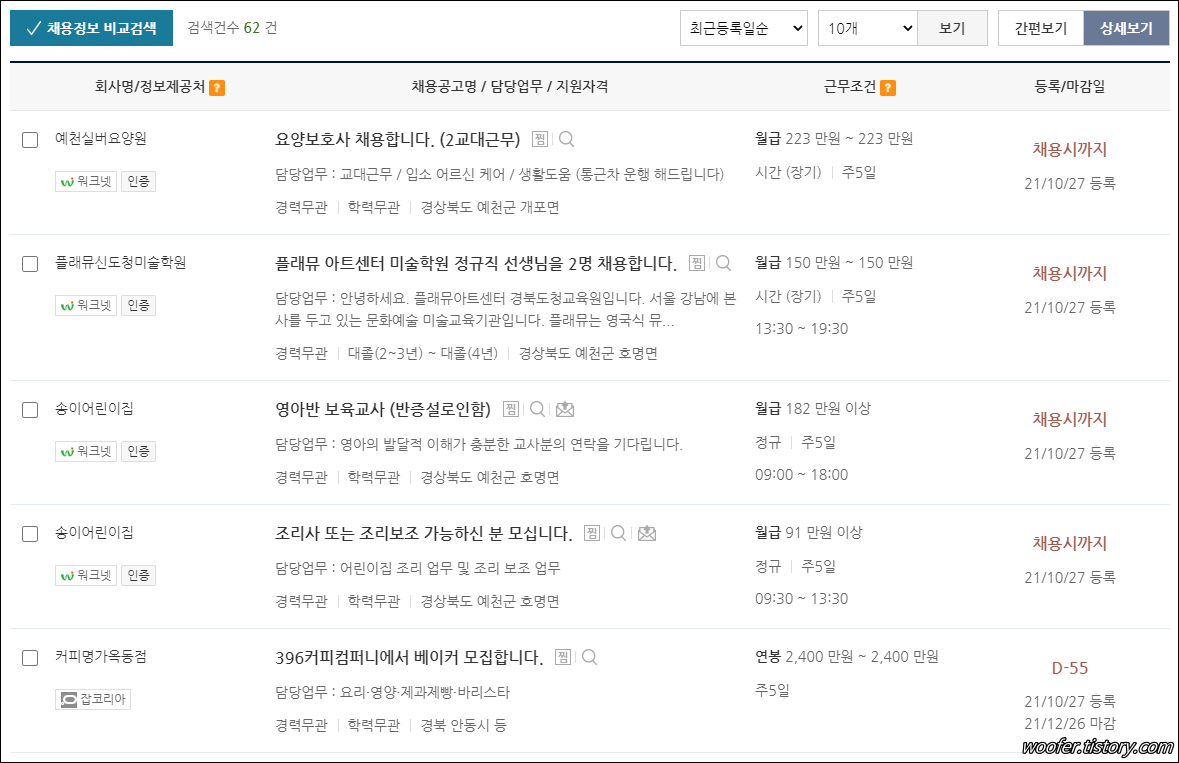Click salary text 월급 91 만원 이상

808,532
